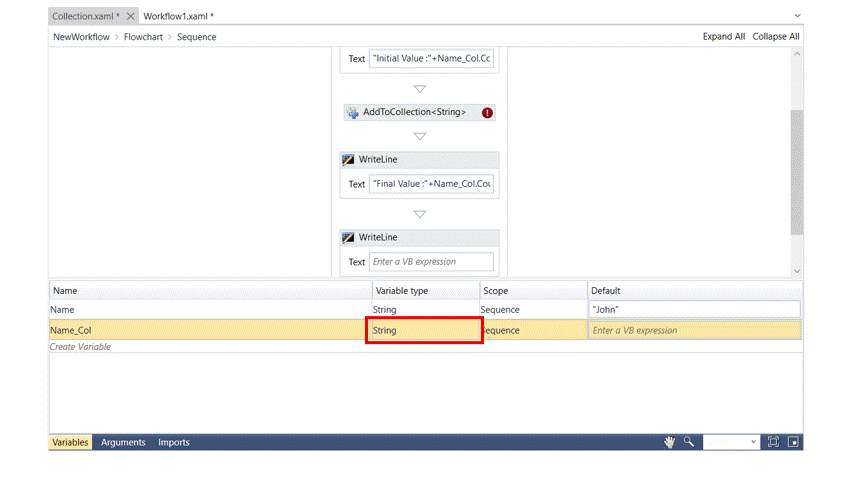Click the empty WriteLine Text expression field
This screenshot has height=480, width=853.
click(x=431, y=262)
